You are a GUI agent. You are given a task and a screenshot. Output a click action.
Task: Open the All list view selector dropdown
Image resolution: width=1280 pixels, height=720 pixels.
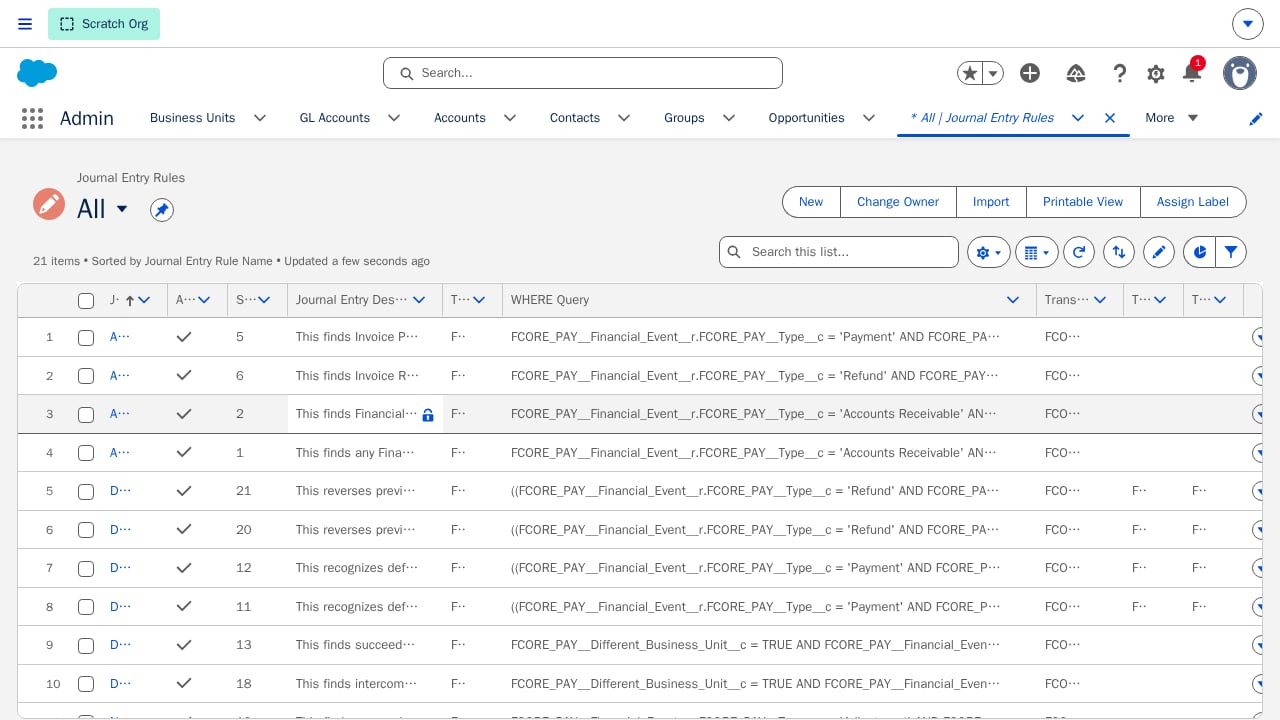122,209
